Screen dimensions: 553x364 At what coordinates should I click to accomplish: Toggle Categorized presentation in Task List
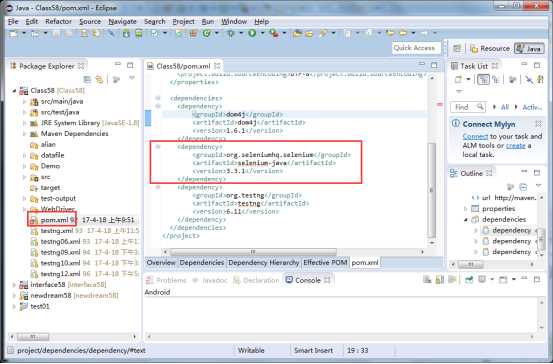click(483, 80)
